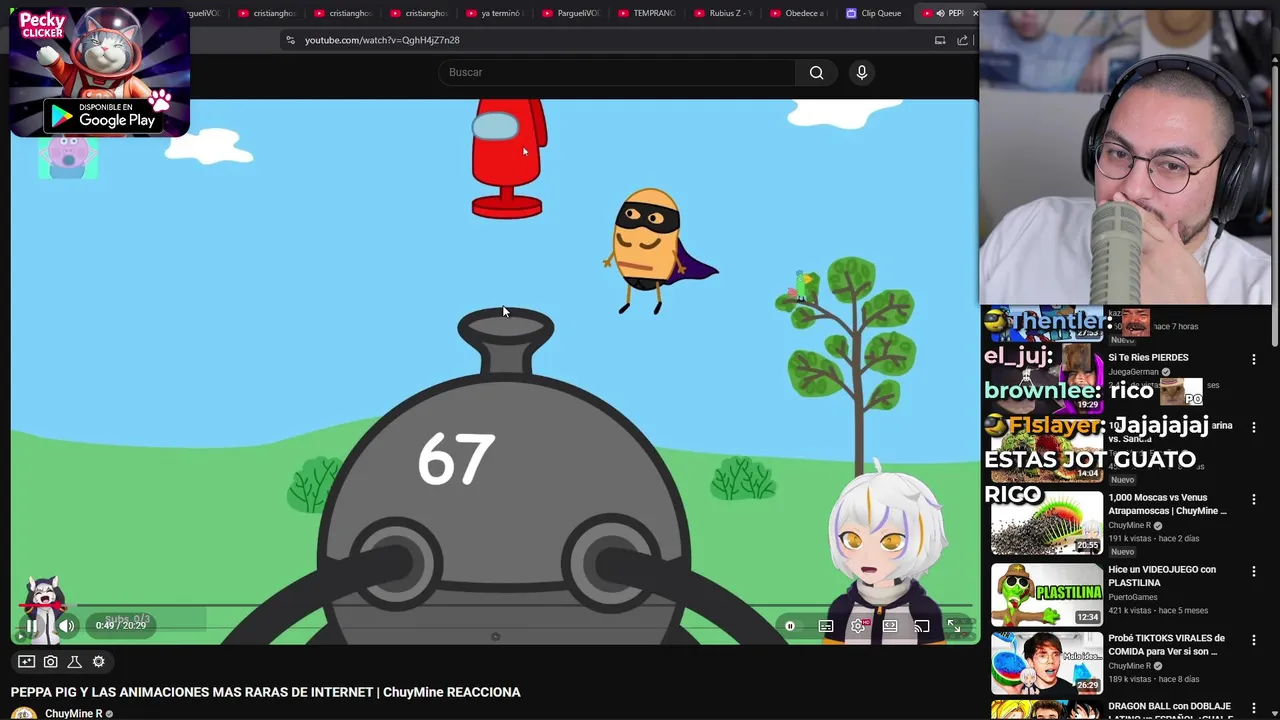The height and width of the screenshot is (720, 1280).
Task: Switch to the "ya terminó" browser tab
Action: click(494, 13)
